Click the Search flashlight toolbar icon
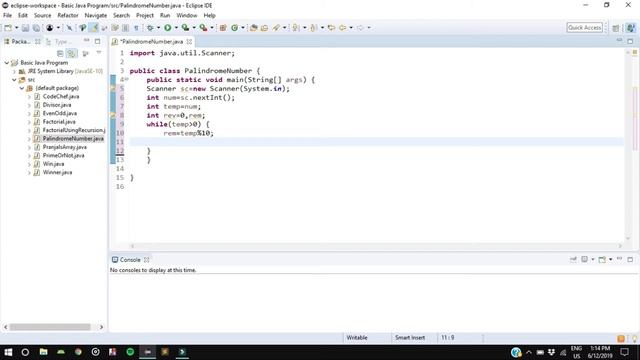The height and width of the screenshot is (360, 640). (276, 28)
